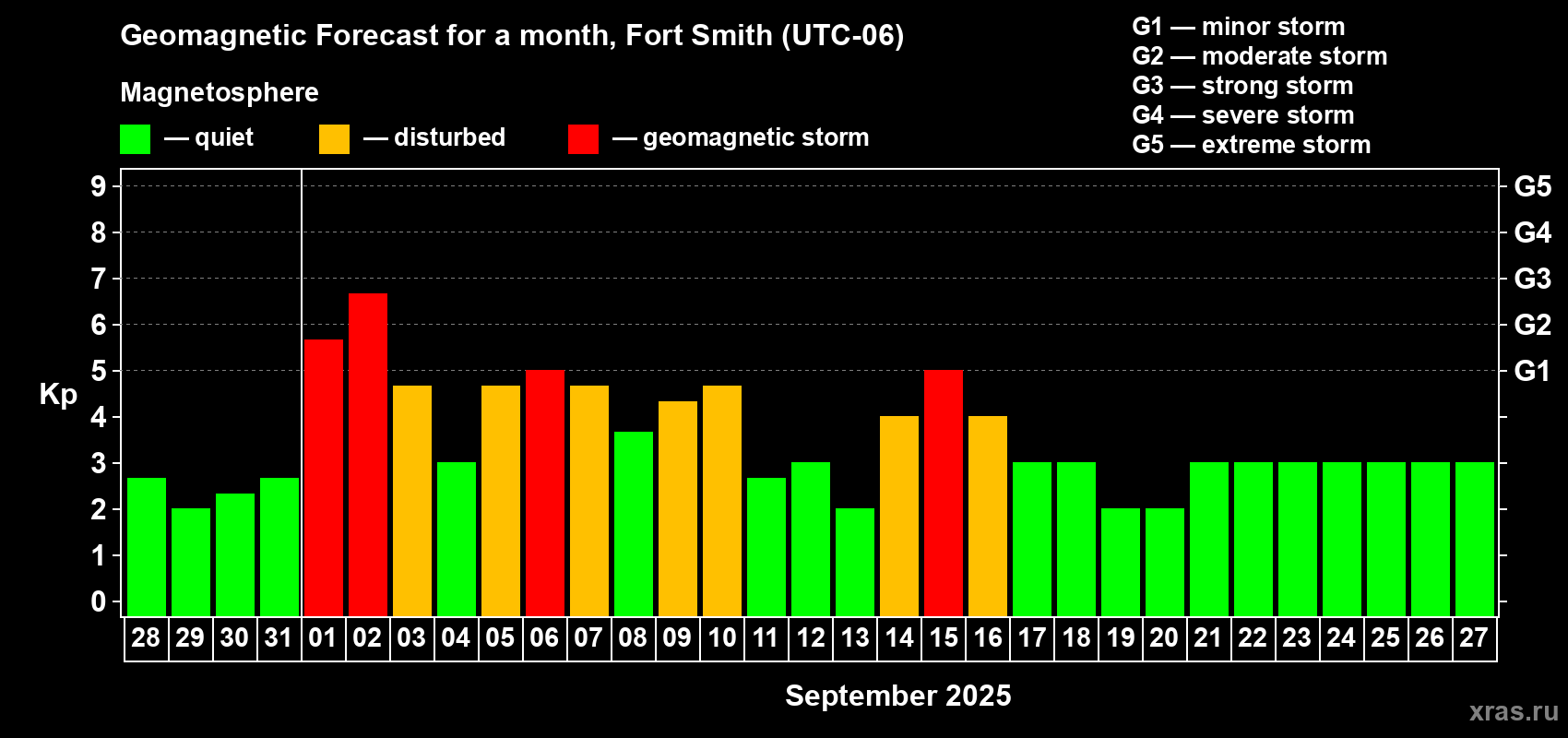Select the red bar for September 01
The image size is (1568, 738).
[324, 478]
